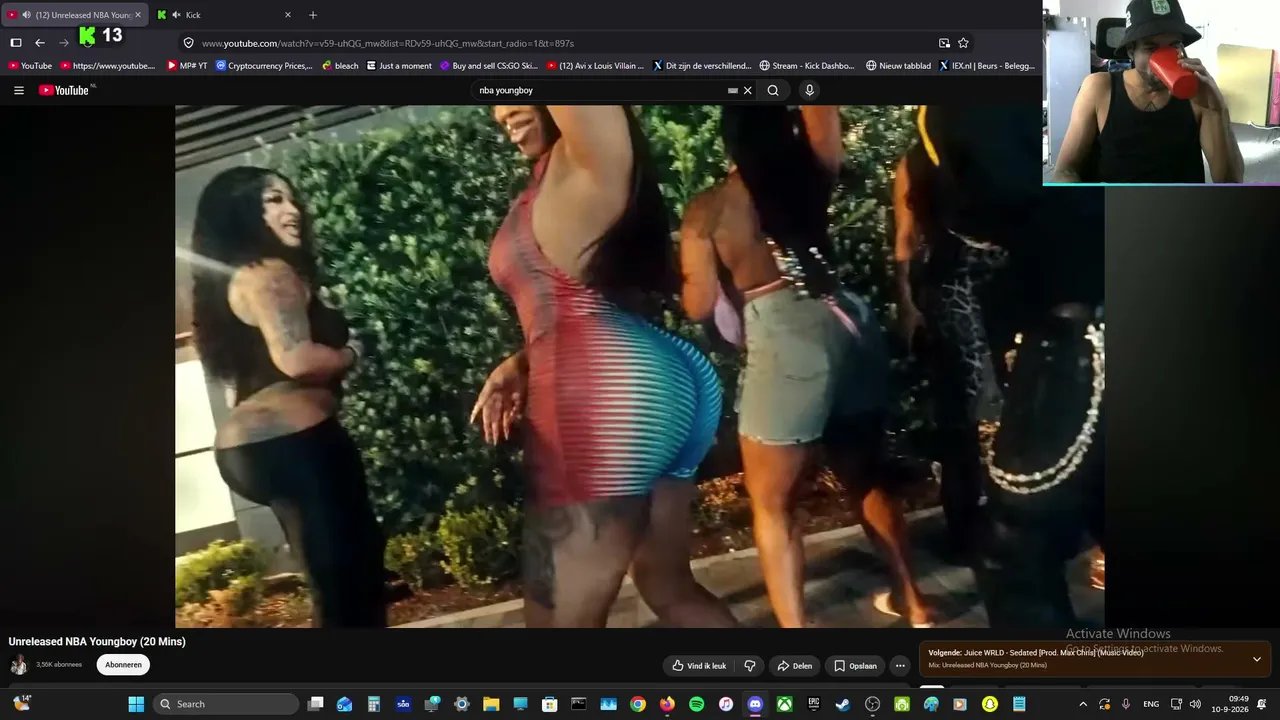Open Spotify from the taskbar
Image resolution: width=1280 pixels, height=720 pixels.
(696, 704)
